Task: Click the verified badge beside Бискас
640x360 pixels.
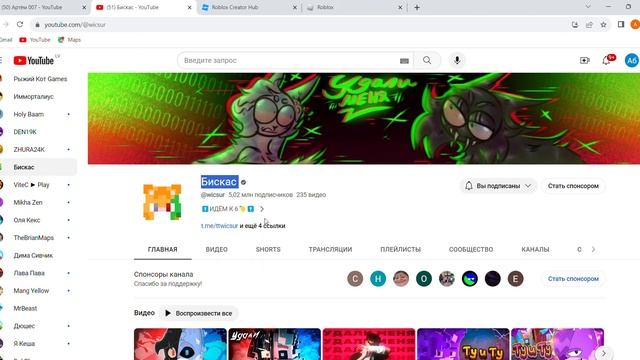Action: coord(243,182)
